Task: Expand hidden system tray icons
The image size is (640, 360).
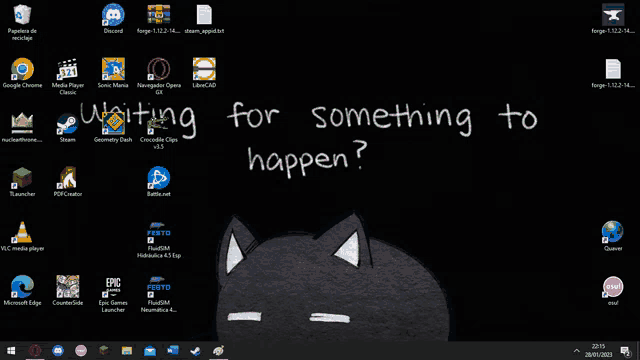Action: coord(576,351)
